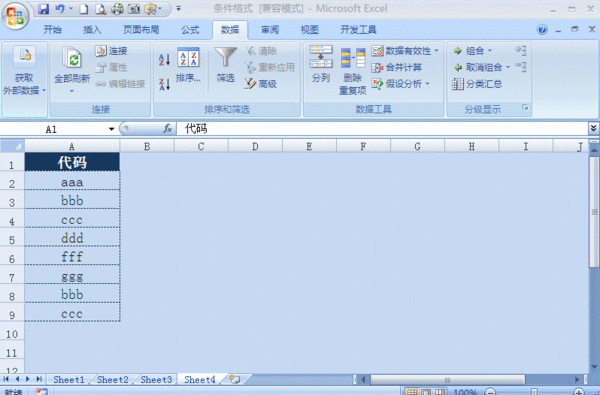Expand the formula bar

click(x=593, y=129)
